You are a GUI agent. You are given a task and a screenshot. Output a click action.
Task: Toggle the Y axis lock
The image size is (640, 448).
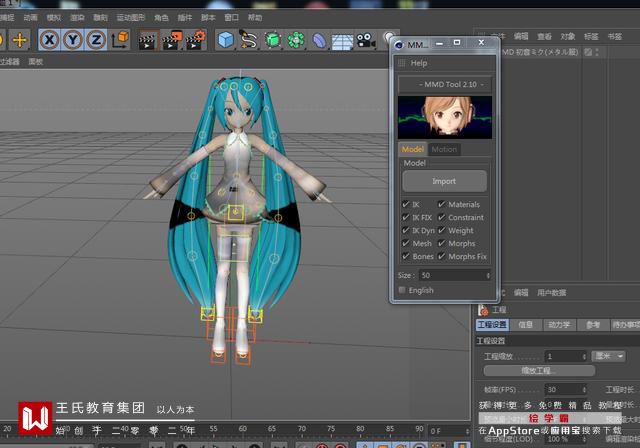click(x=73, y=40)
